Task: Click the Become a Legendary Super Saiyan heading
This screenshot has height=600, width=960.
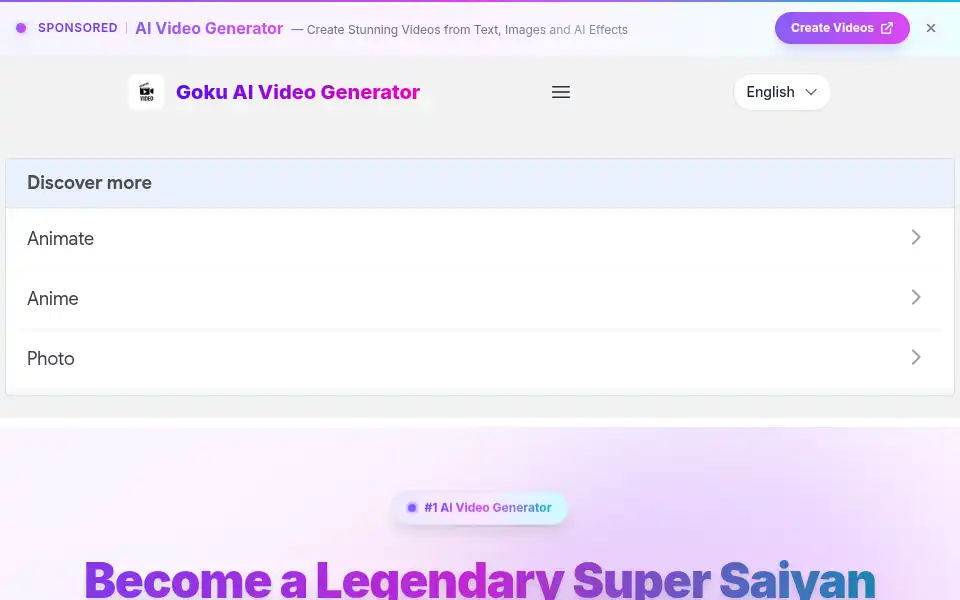Action: tap(479, 580)
